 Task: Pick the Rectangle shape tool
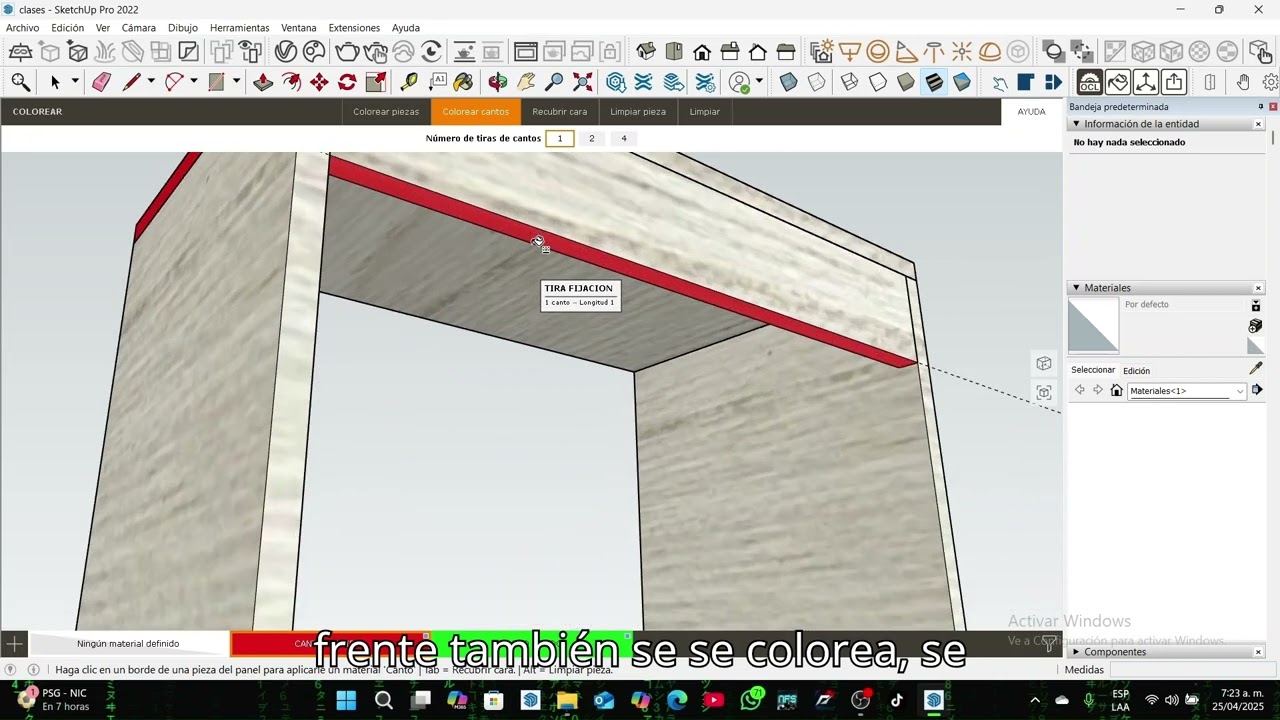(x=216, y=82)
